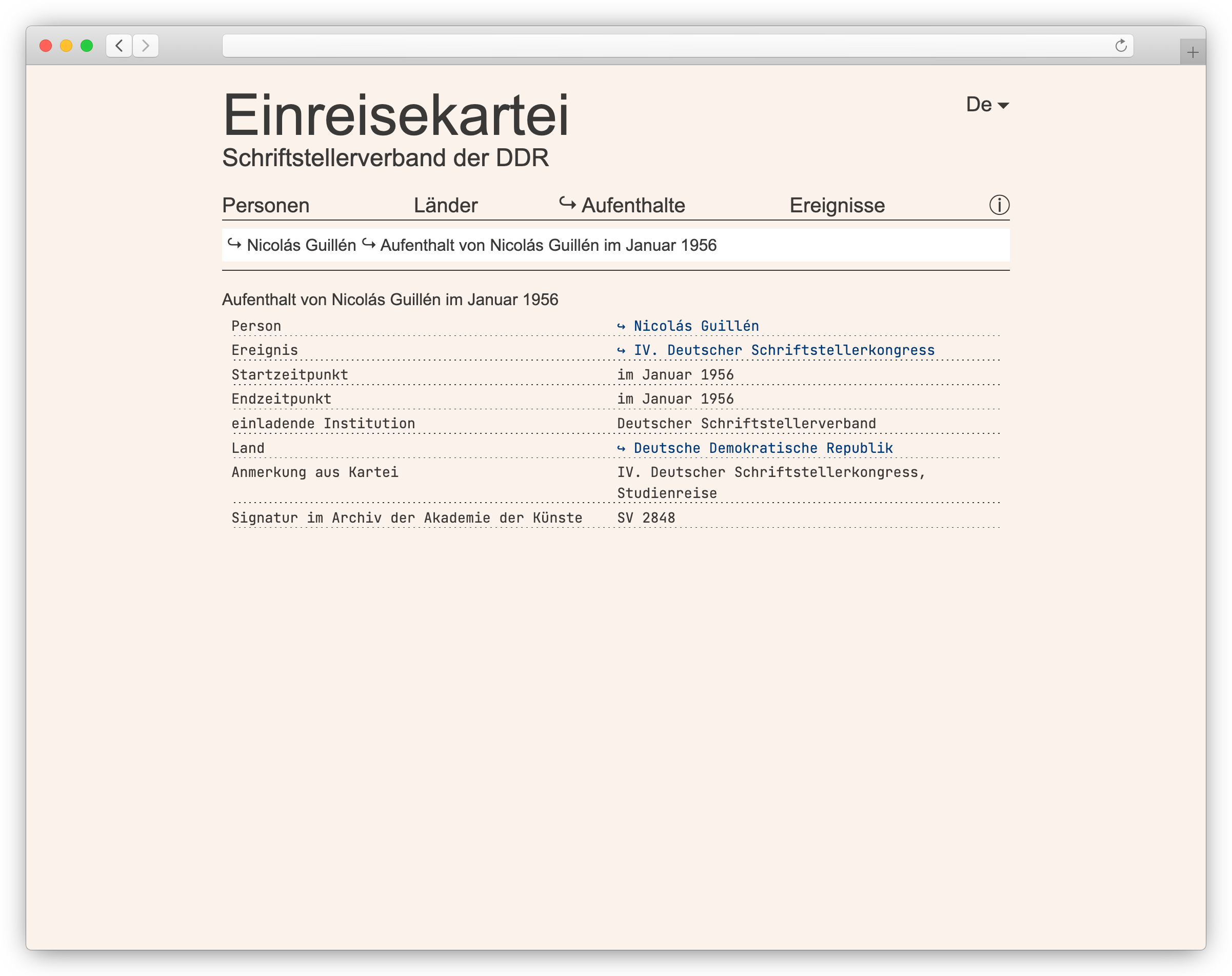The height and width of the screenshot is (976, 1232).
Task: Open a new tab with plus icon
Action: coord(1192,53)
